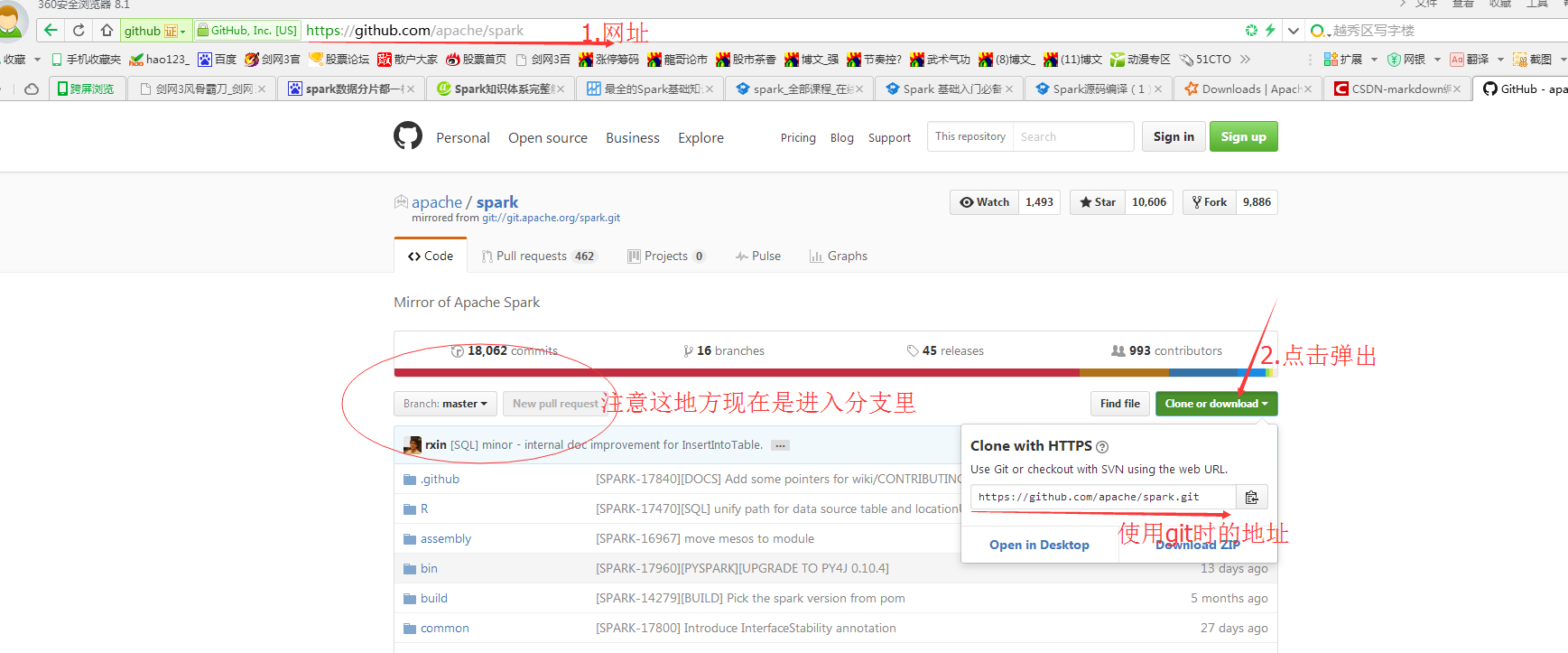
Task: Open the Pull requests tab
Action: [x=538, y=256]
